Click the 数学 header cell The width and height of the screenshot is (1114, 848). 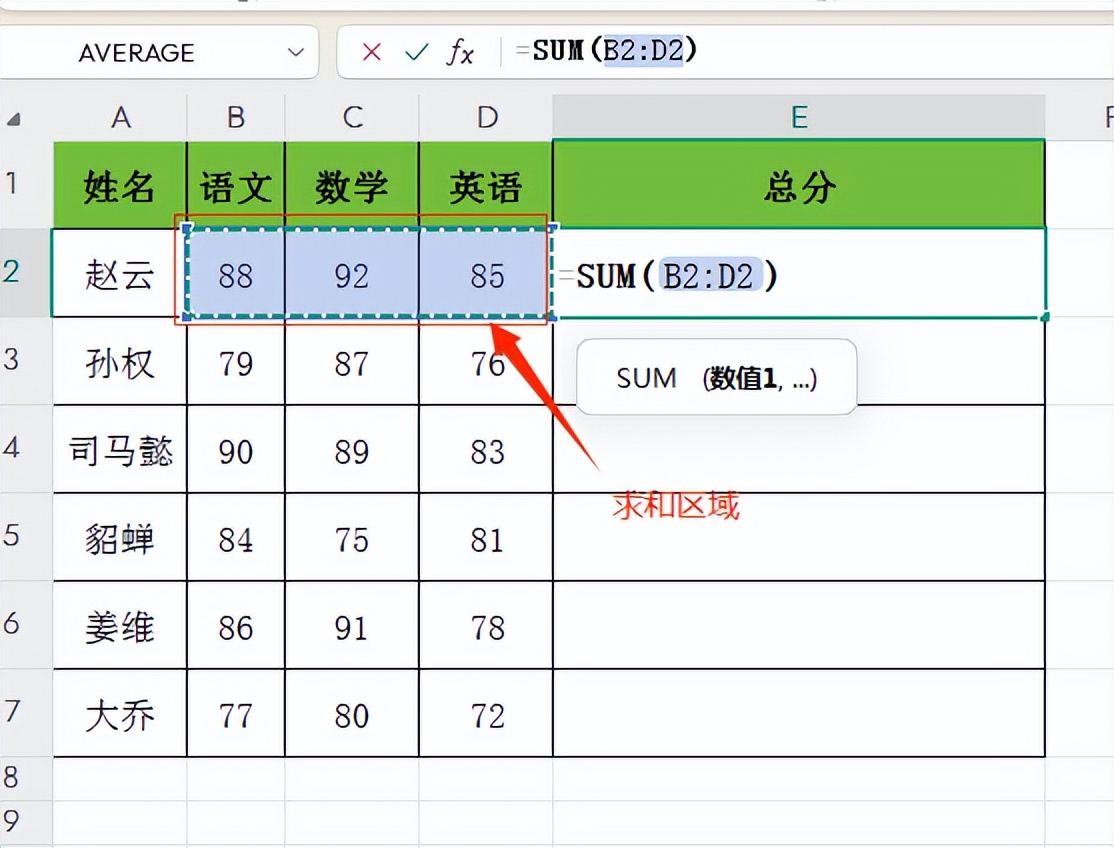[352, 185]
